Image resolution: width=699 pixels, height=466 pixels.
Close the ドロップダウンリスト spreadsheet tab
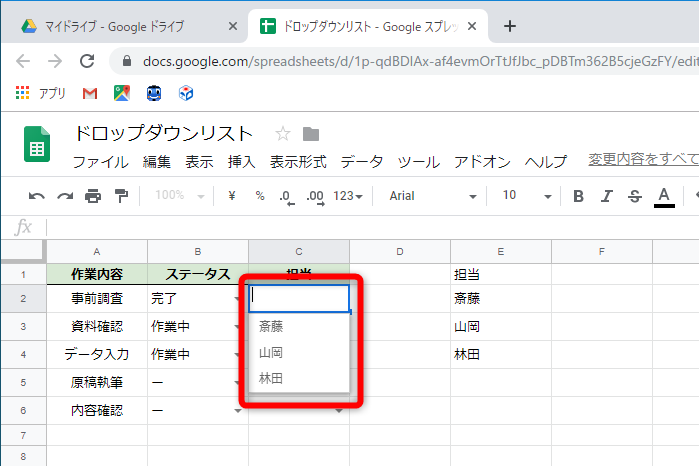coord(472,26)
